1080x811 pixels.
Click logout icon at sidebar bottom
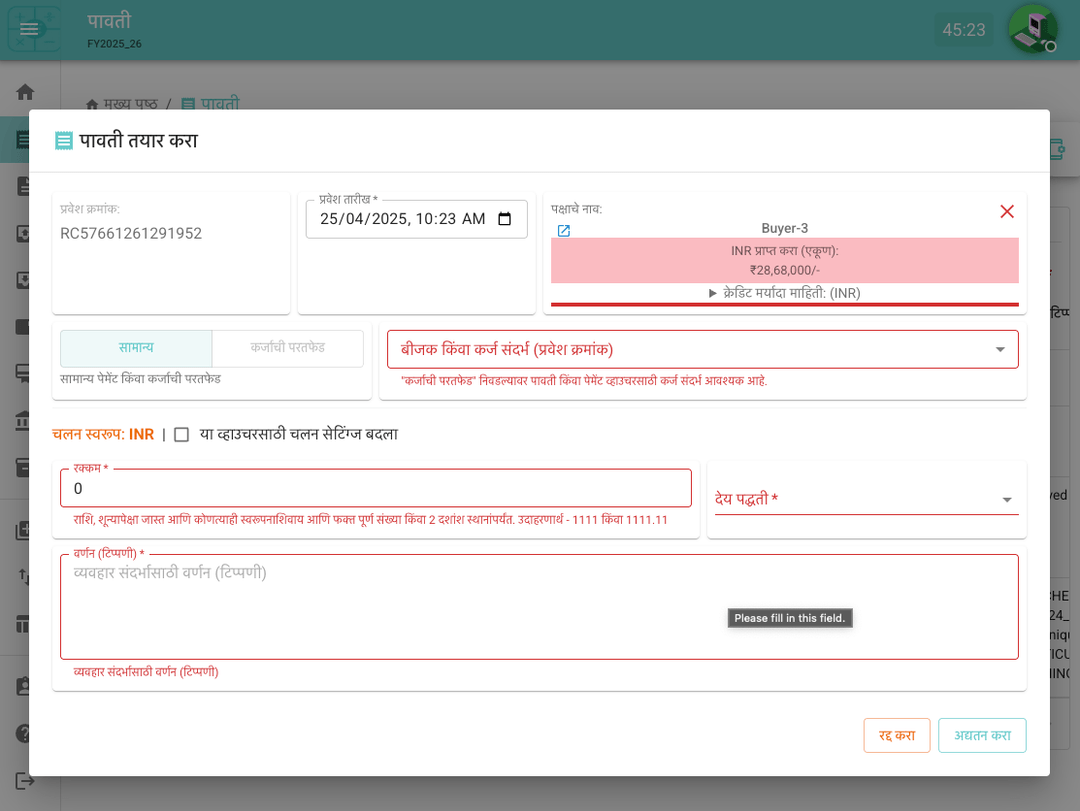pyautogui.click(x=25, y=780)
